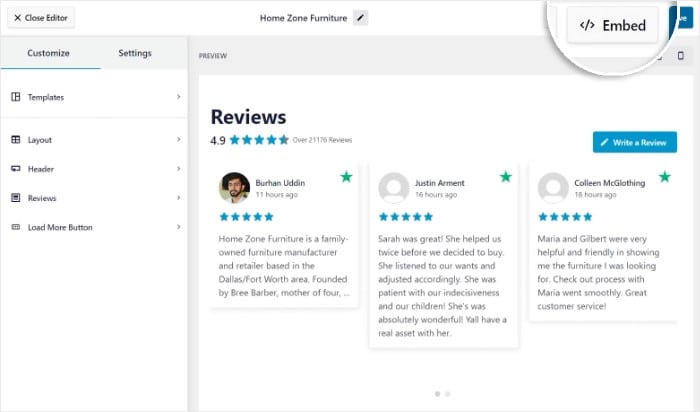Click the Reviews heading in preview

point(248,117)
